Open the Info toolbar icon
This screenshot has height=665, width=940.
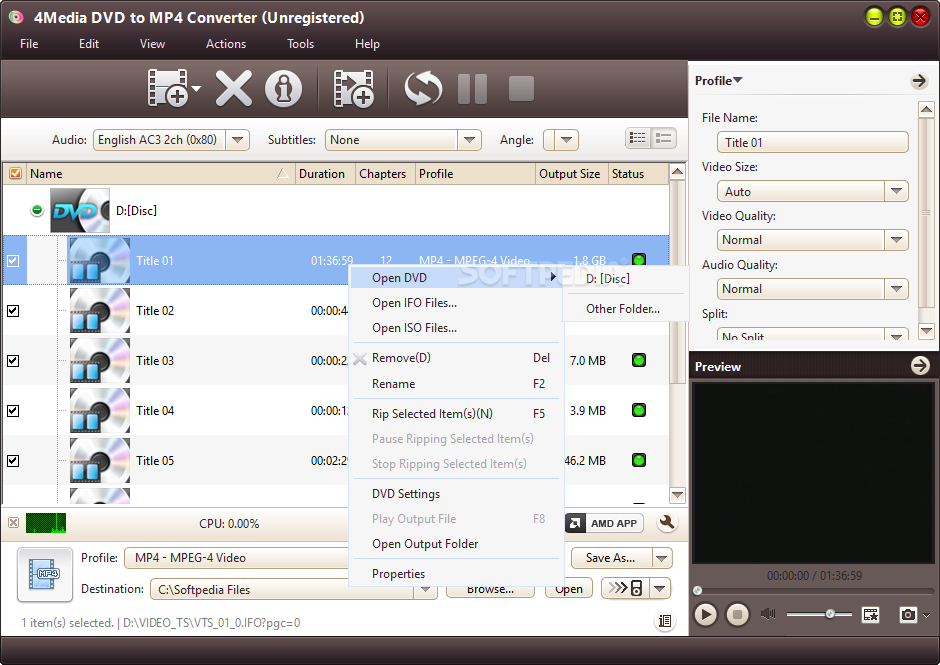tap(283, 89)
